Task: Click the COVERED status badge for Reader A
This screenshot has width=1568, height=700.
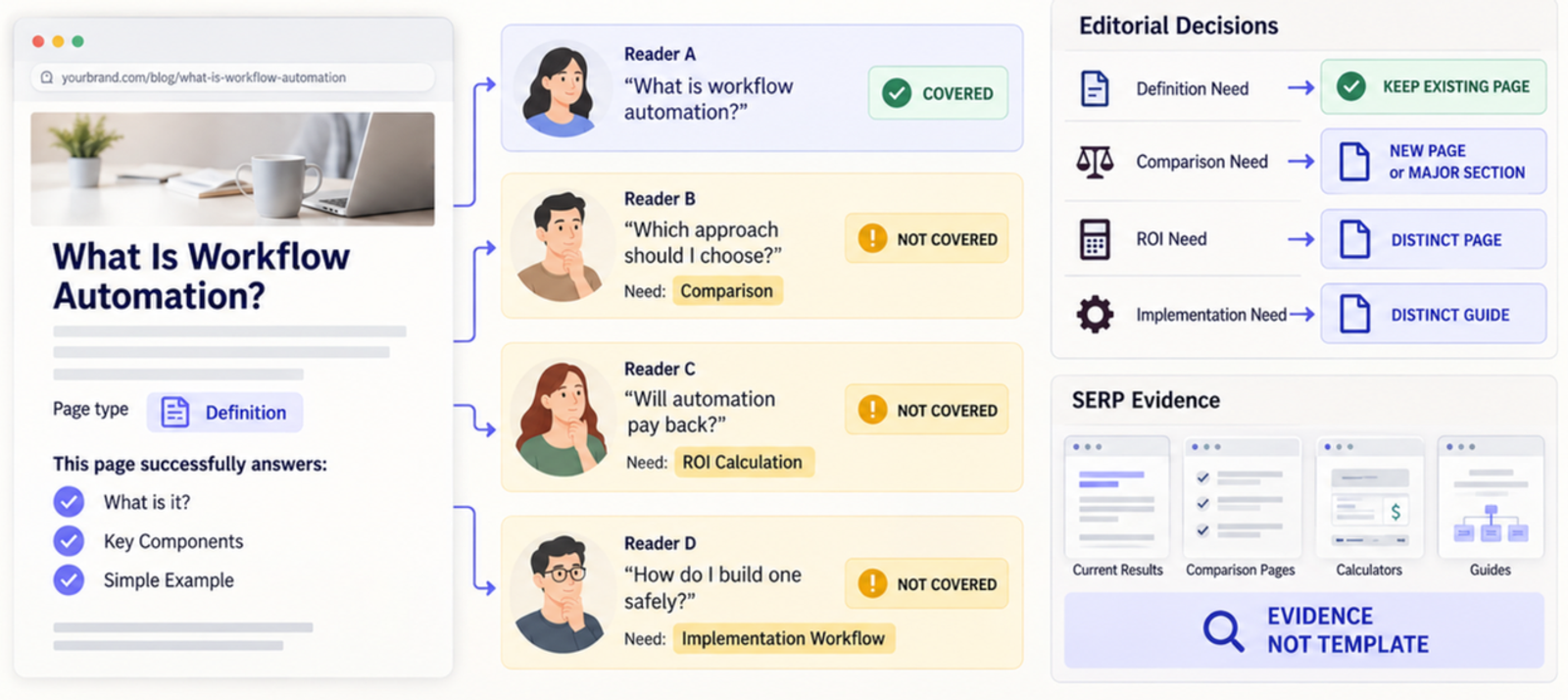Action: [x=938, y=93]
